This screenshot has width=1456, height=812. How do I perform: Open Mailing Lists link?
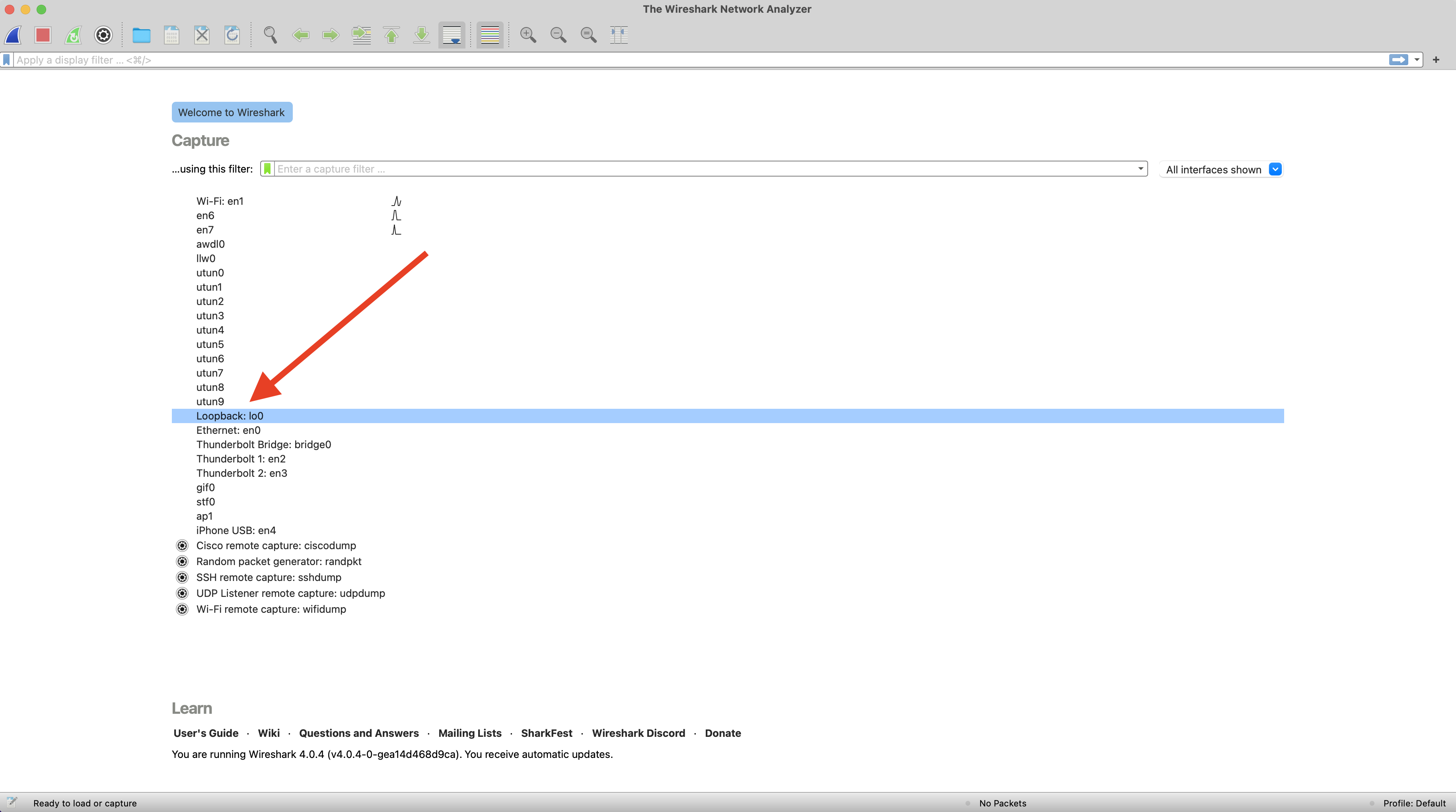coord(470,733)
